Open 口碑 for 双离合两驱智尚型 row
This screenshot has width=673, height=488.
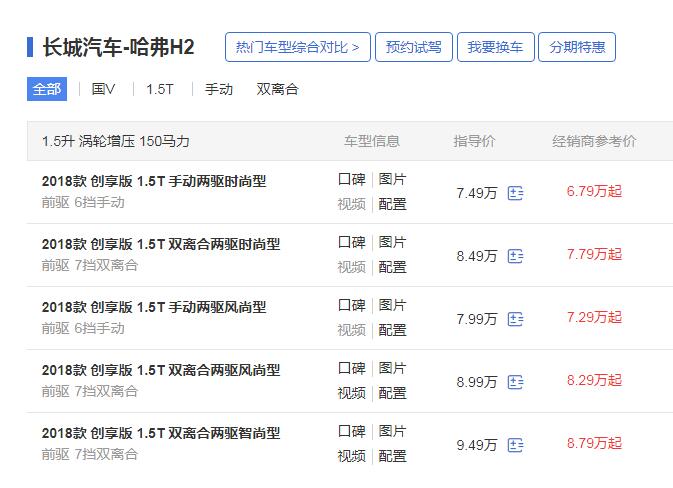click(352, 431)
